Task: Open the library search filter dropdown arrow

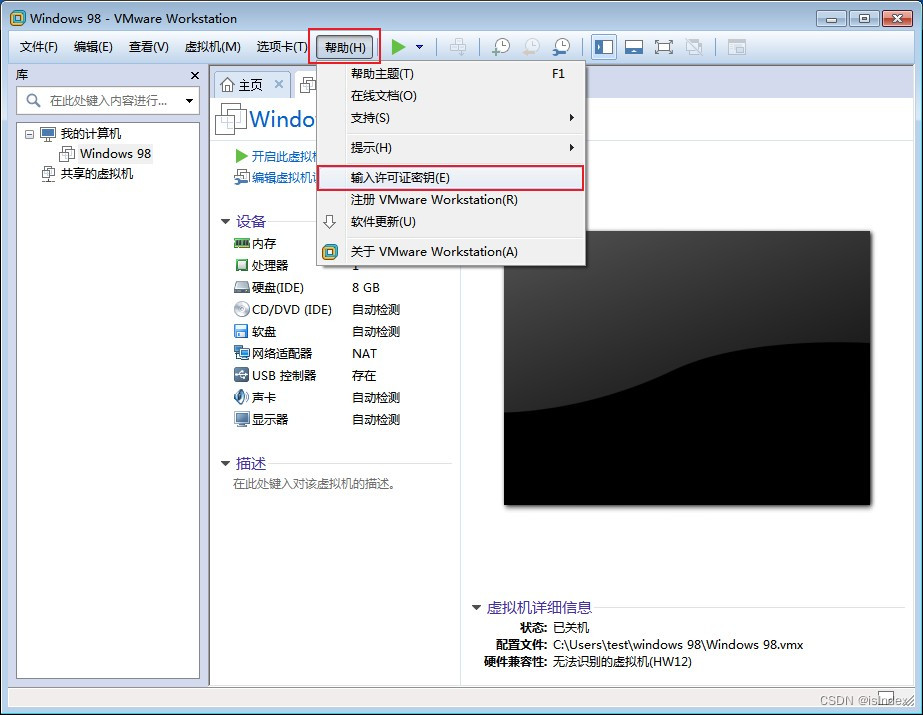Action: [189, 101]
